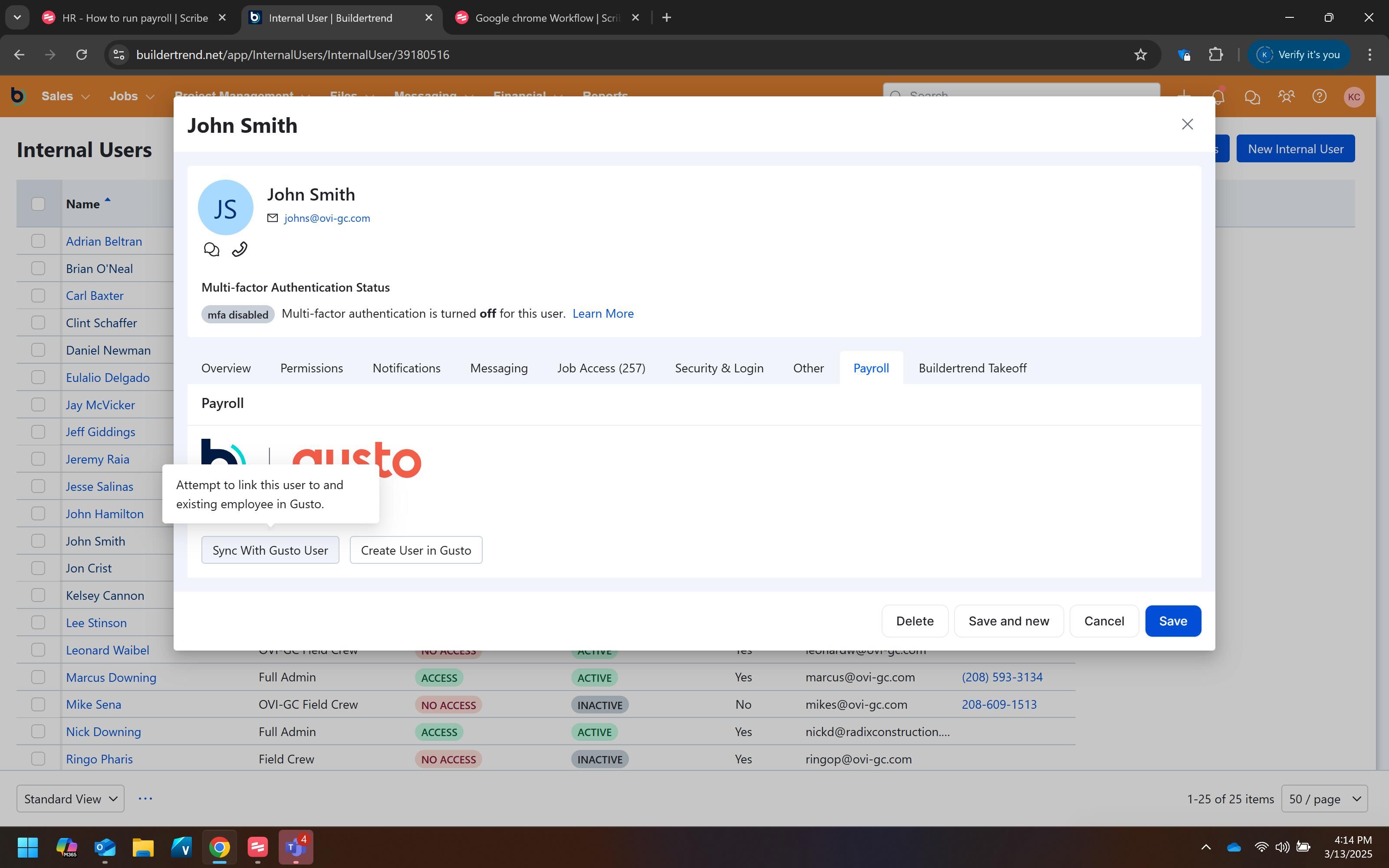Check the box for Marcus Downing
Viewport: 1389px width, 868px height.
(38, 677)
